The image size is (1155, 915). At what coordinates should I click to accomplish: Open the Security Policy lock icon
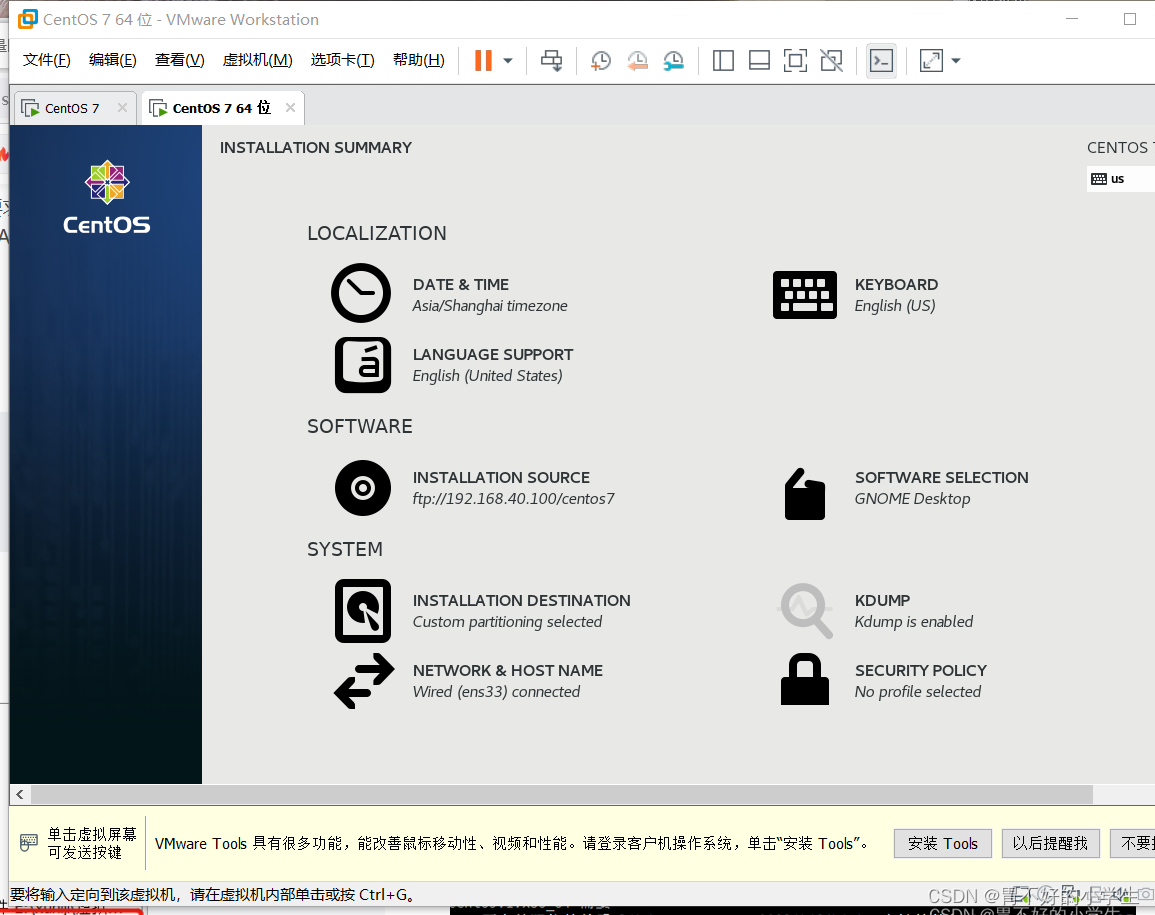point(804,680)
